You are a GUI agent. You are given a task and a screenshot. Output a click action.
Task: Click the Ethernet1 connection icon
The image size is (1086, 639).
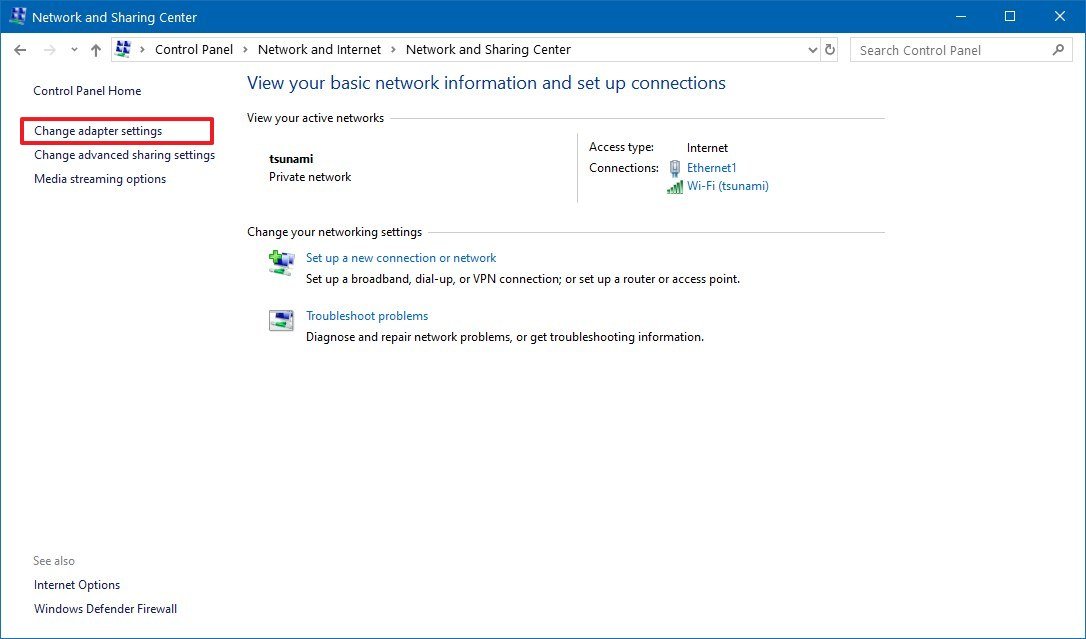pyautogui.click(x=674, y=168)
